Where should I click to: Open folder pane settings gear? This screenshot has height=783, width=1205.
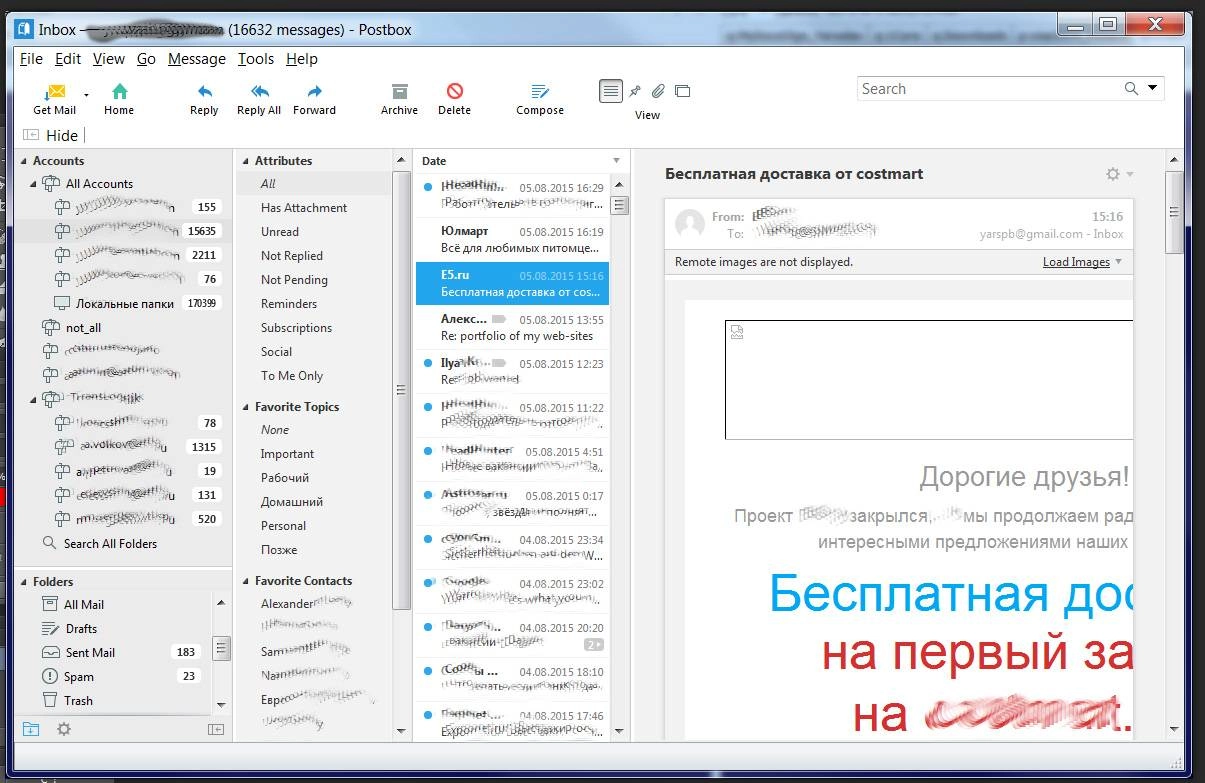[64, 729]
